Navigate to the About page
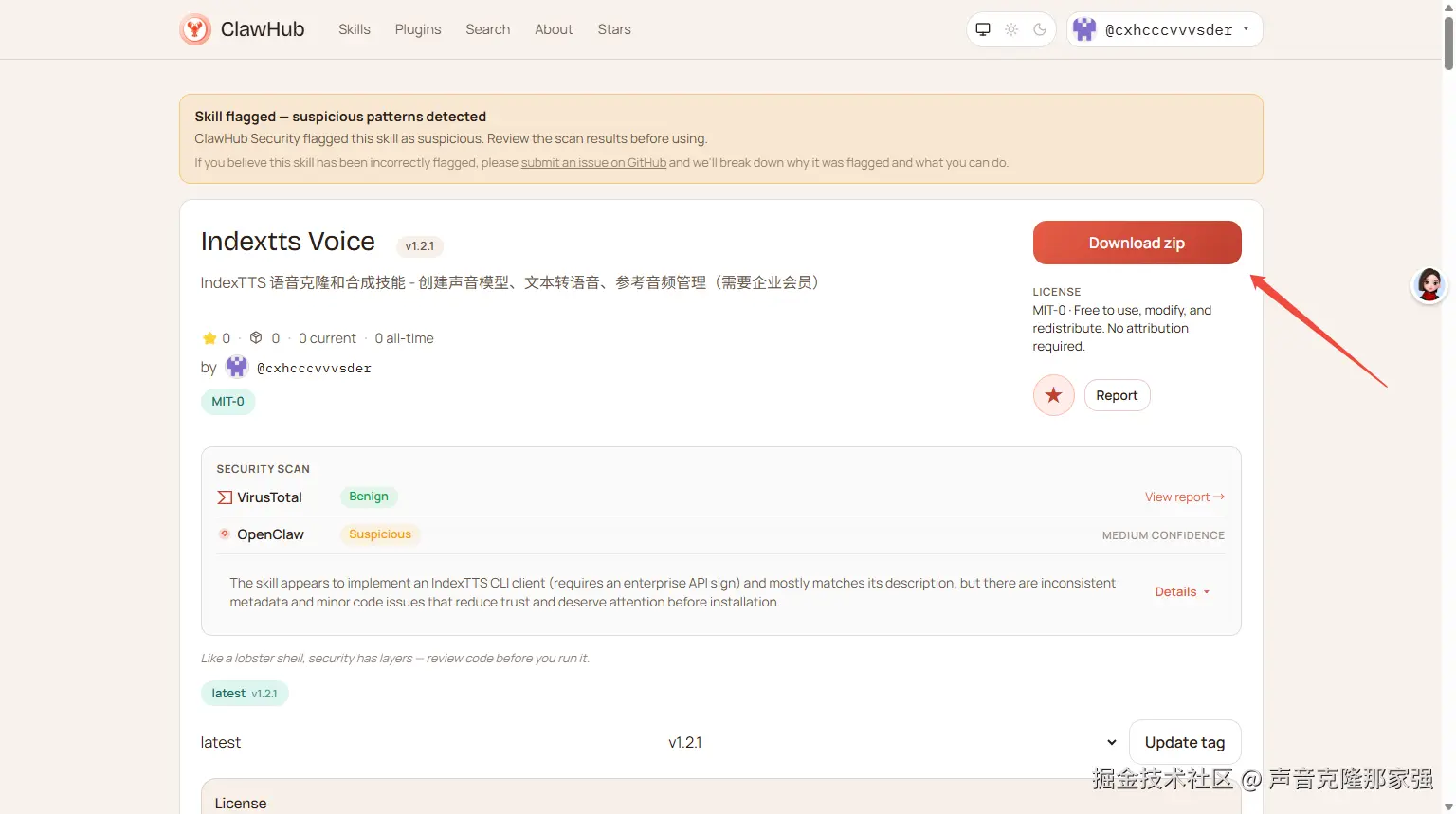 click(554, 29)
